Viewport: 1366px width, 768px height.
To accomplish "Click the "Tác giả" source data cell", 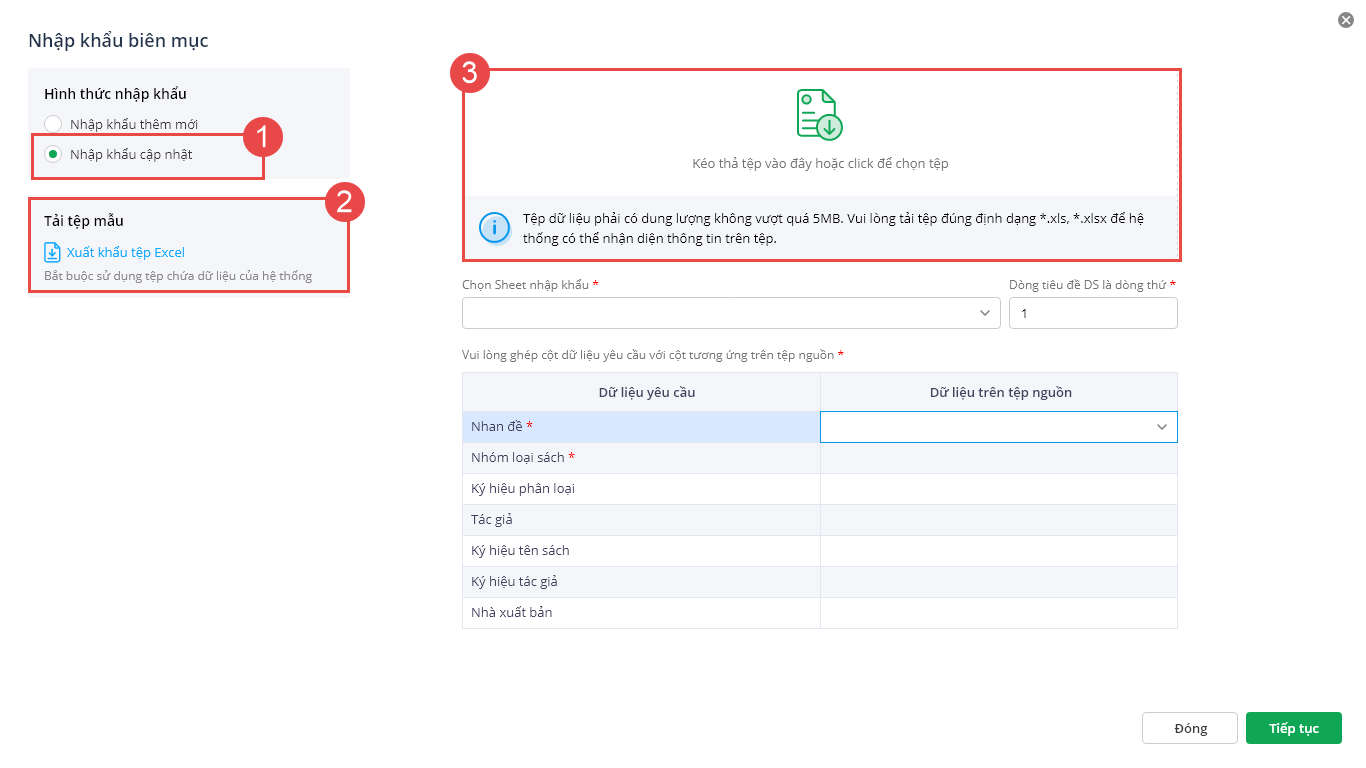I will 998,520.
